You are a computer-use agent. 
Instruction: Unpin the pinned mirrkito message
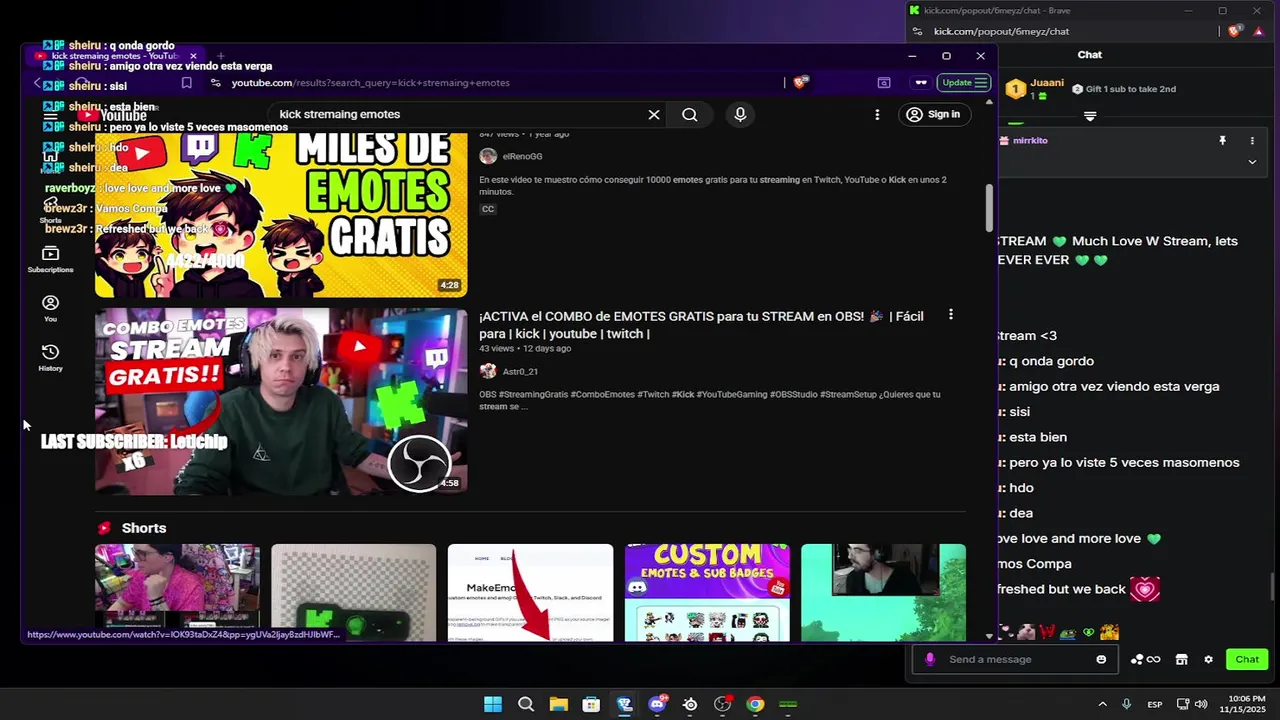(x=1222, y=141)
